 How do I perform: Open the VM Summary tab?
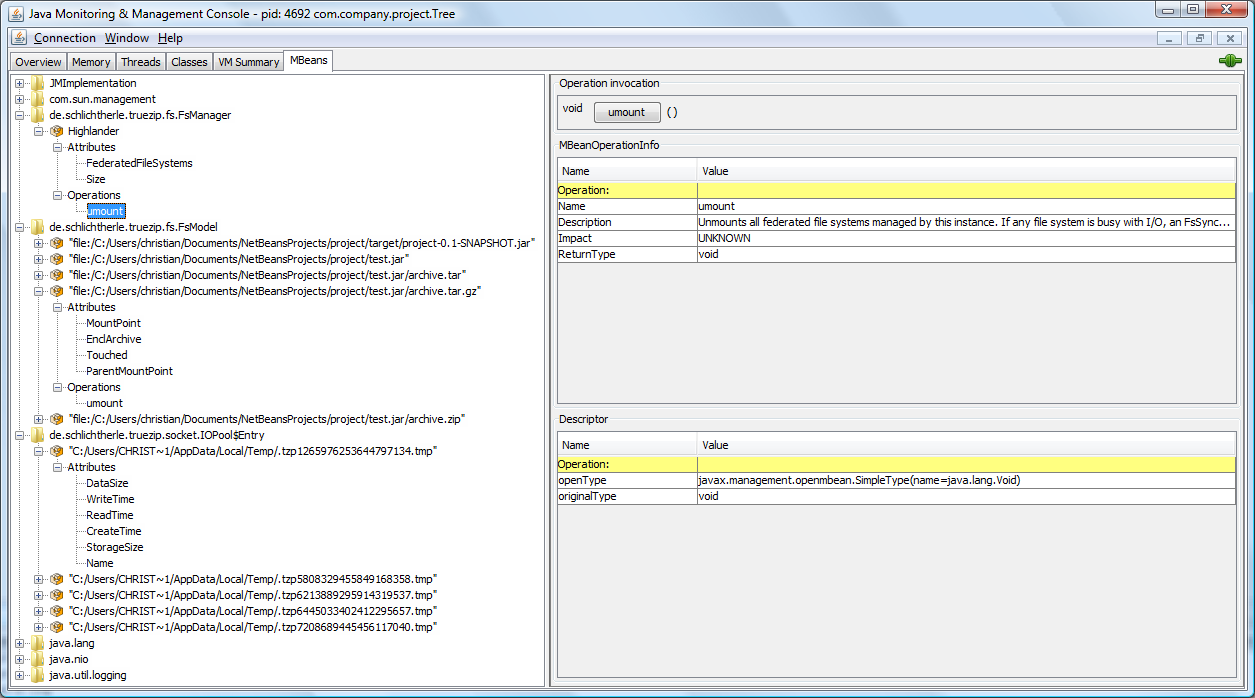[x=249, y=62]
